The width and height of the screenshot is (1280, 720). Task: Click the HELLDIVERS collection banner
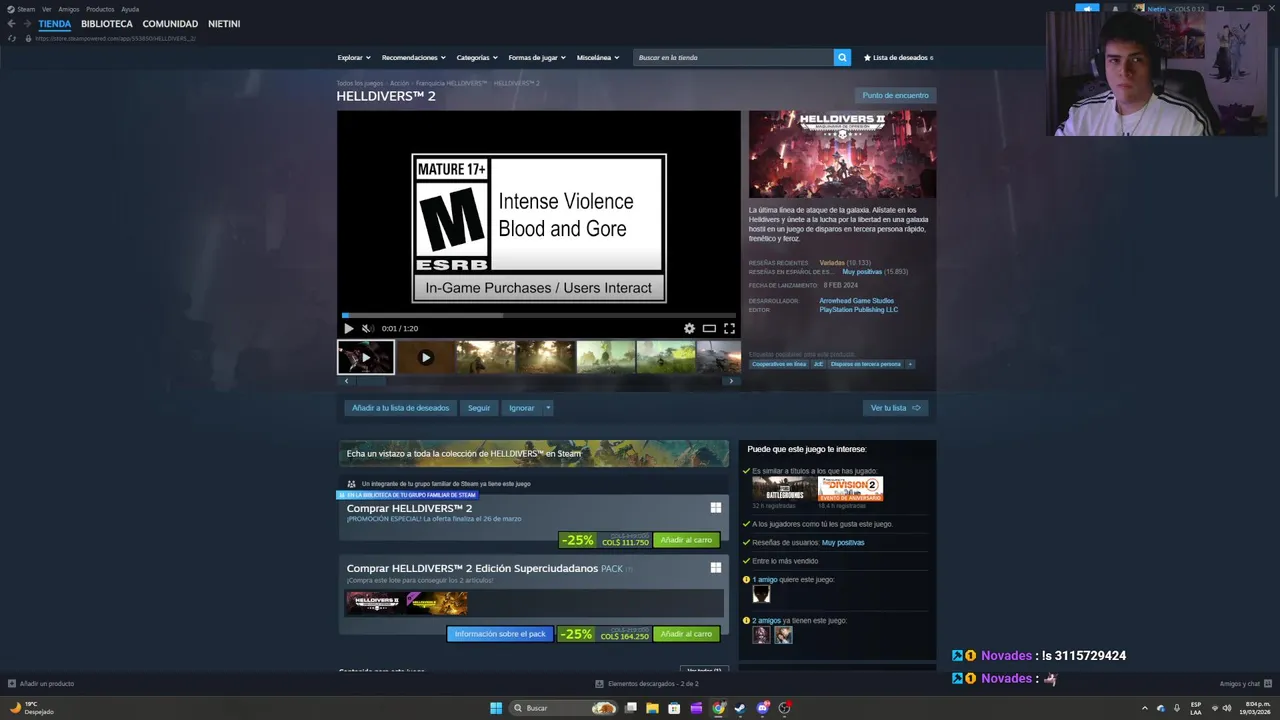pyautogui.click(x=534, y=453)
